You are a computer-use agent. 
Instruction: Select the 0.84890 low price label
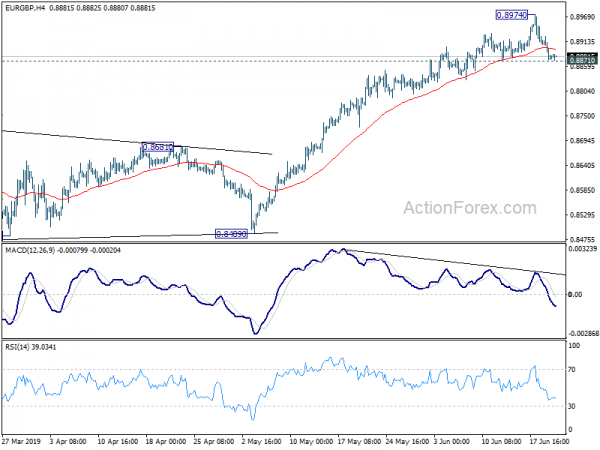coord(232,234)
